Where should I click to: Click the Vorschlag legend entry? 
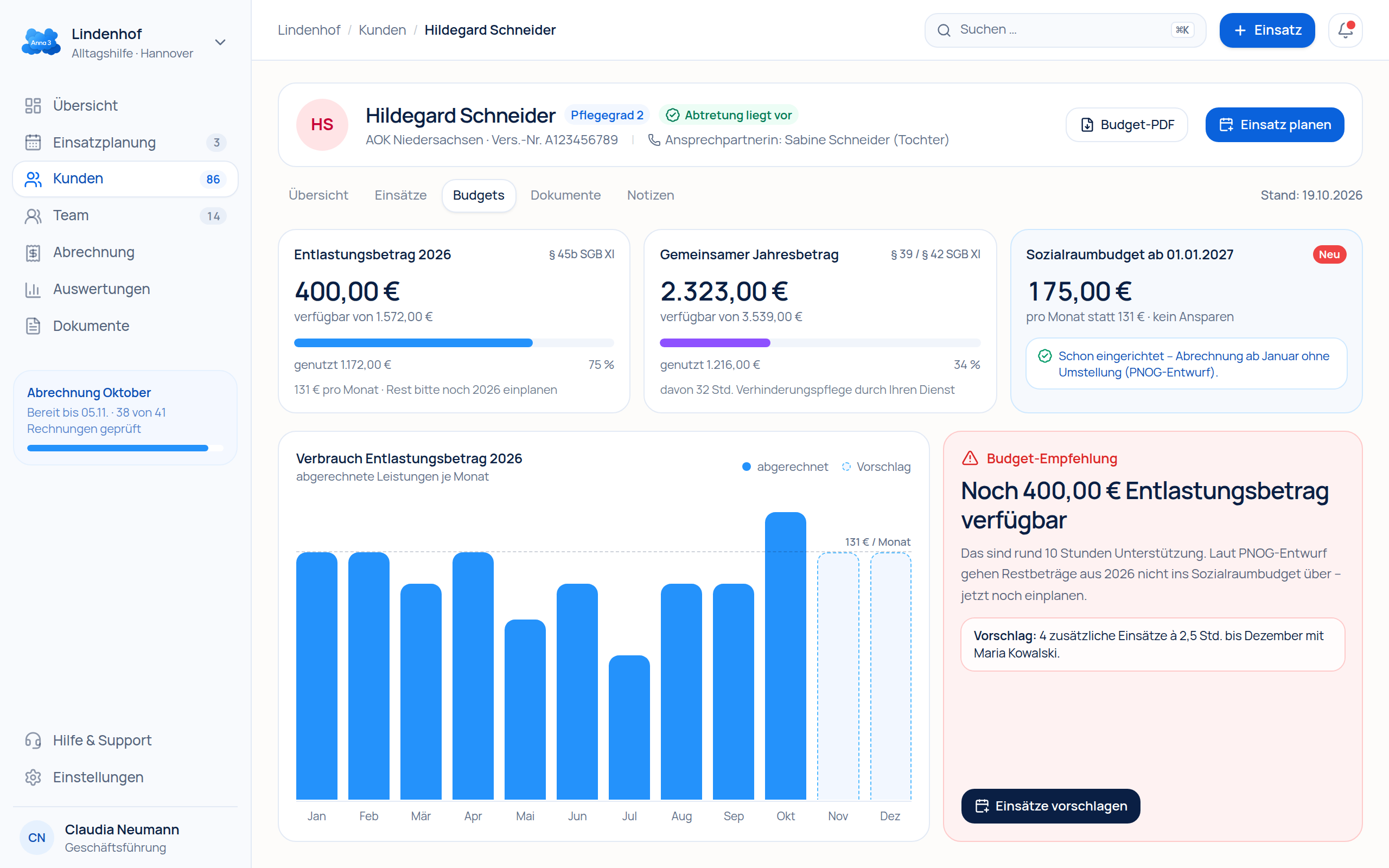876,467
